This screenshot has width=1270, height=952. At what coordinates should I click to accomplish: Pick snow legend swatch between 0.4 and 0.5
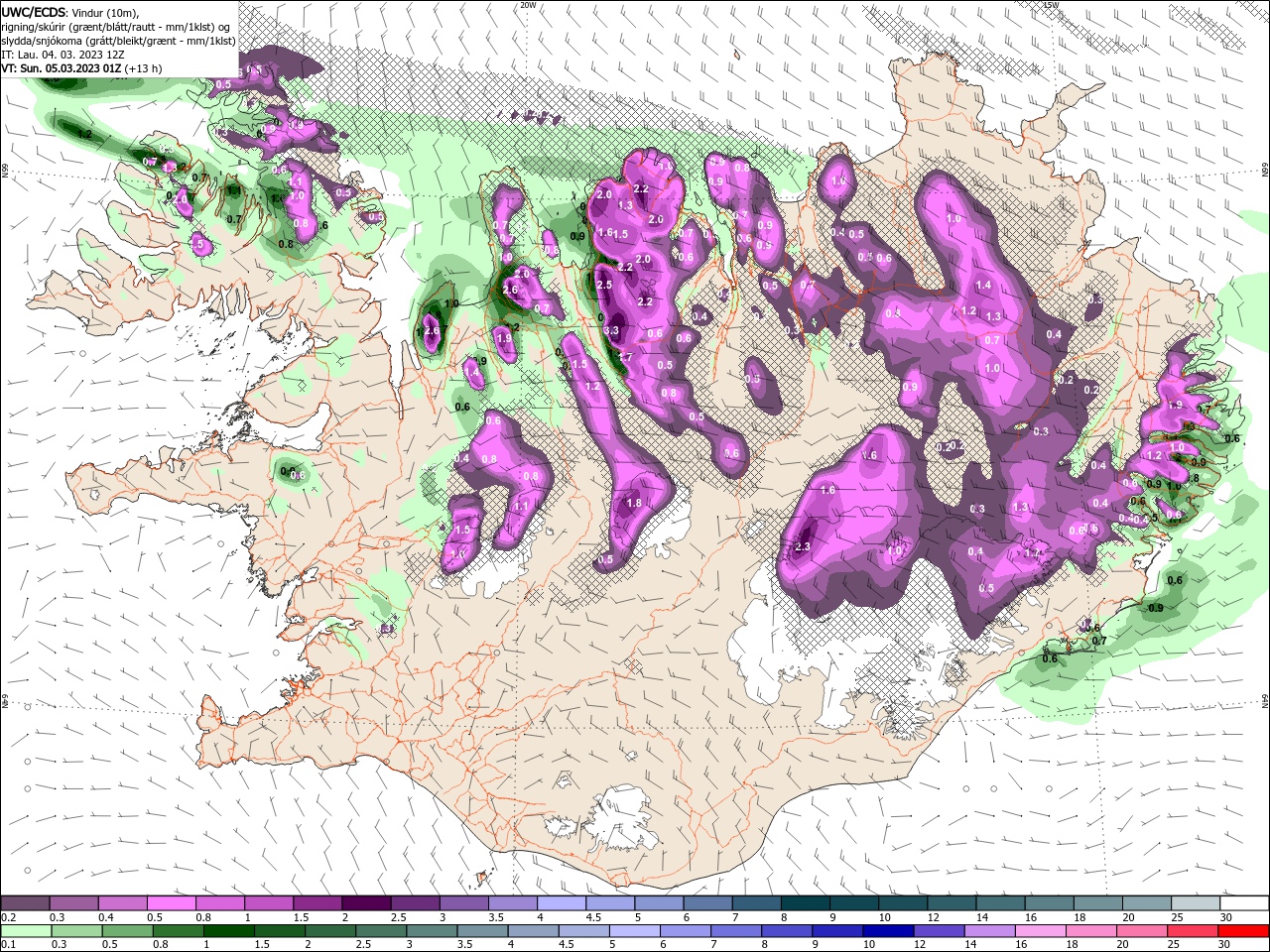pyautogui.click(x=123, y=903)
